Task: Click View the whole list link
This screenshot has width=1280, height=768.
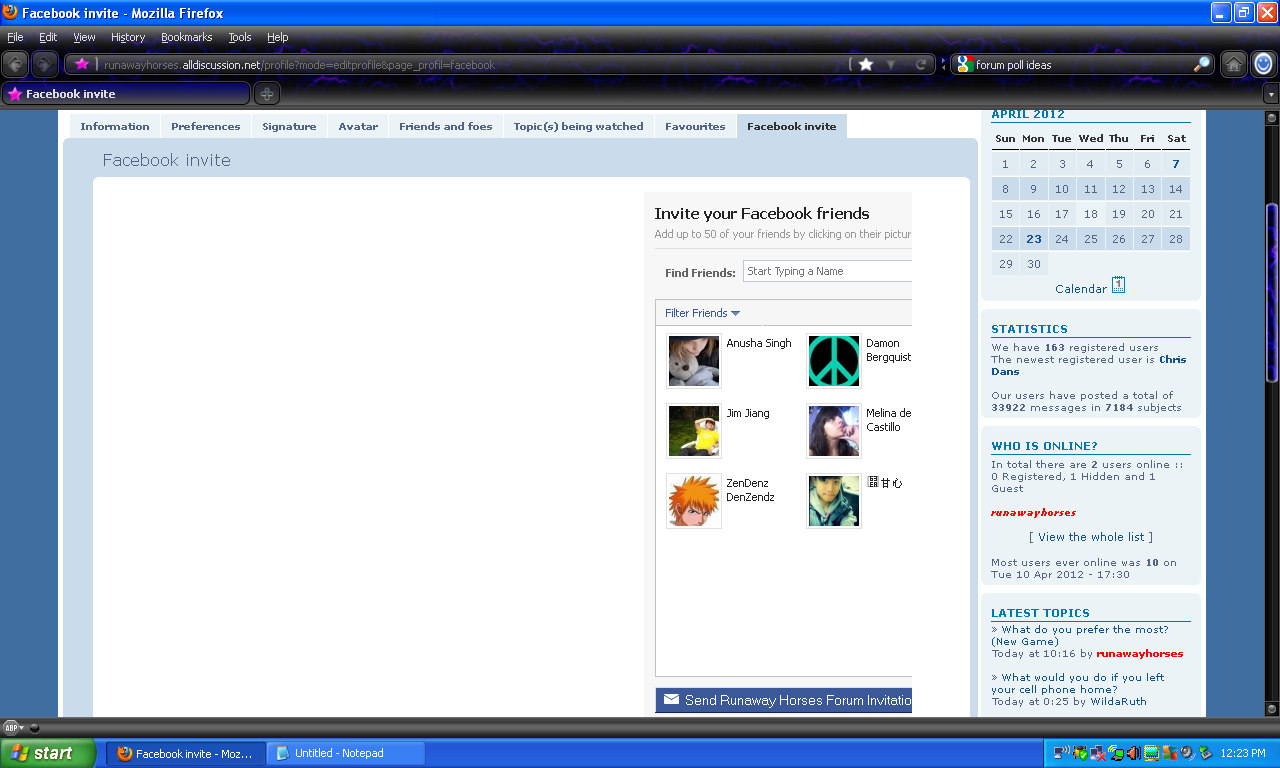Action: point(1091,537)
